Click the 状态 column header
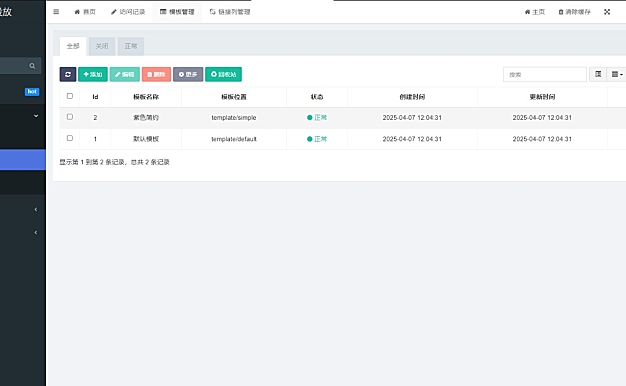This screenshot has height=386, width=626. (317, 97)
